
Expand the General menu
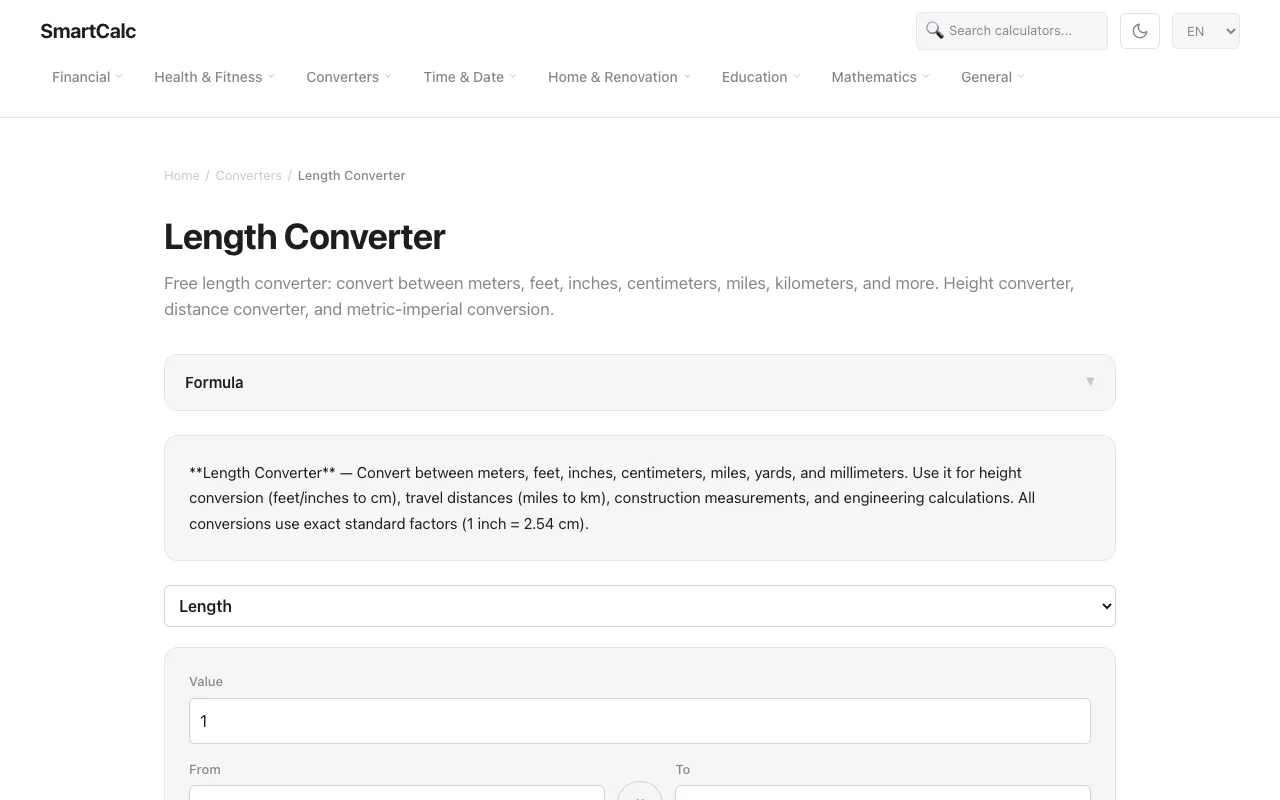click(993, 77)
